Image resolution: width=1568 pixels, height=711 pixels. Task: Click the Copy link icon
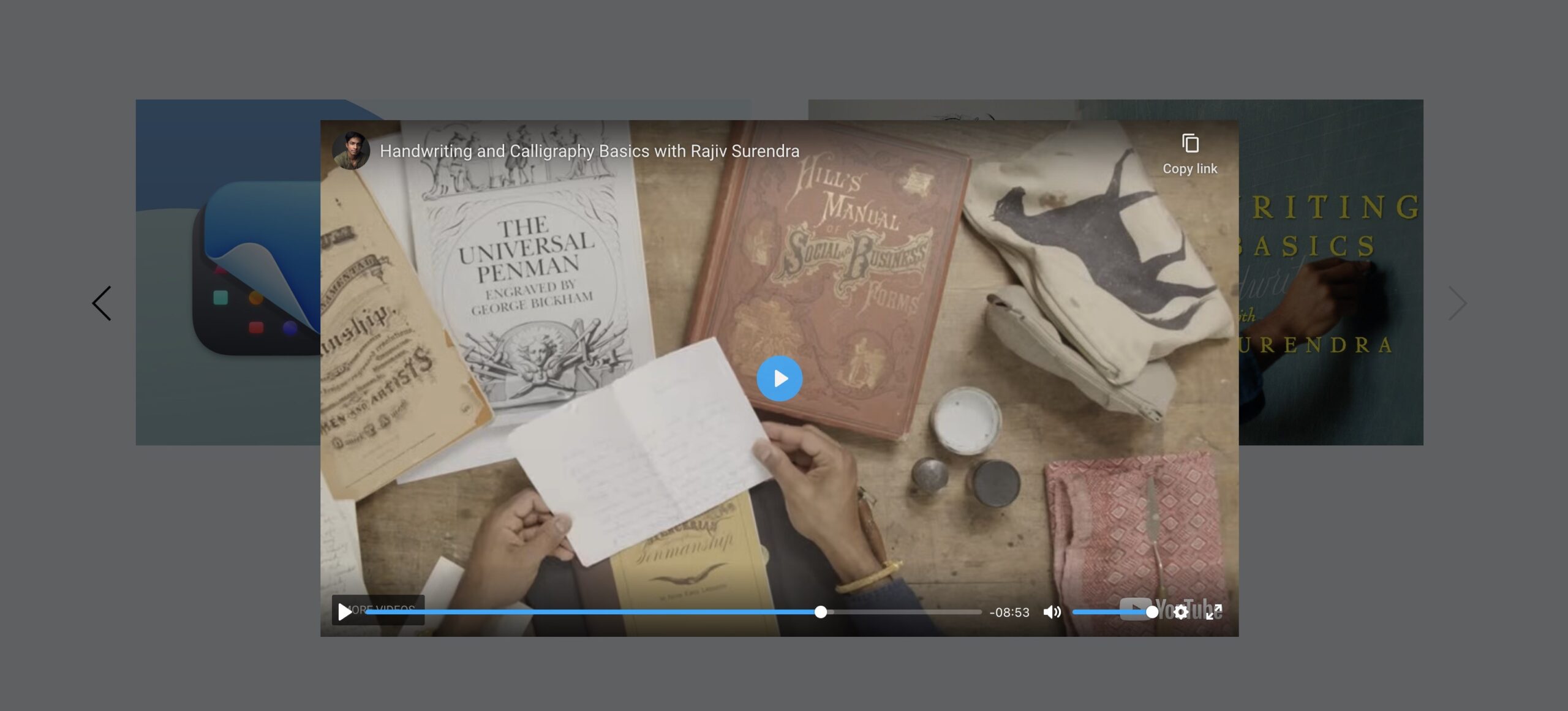(1190, 143)
